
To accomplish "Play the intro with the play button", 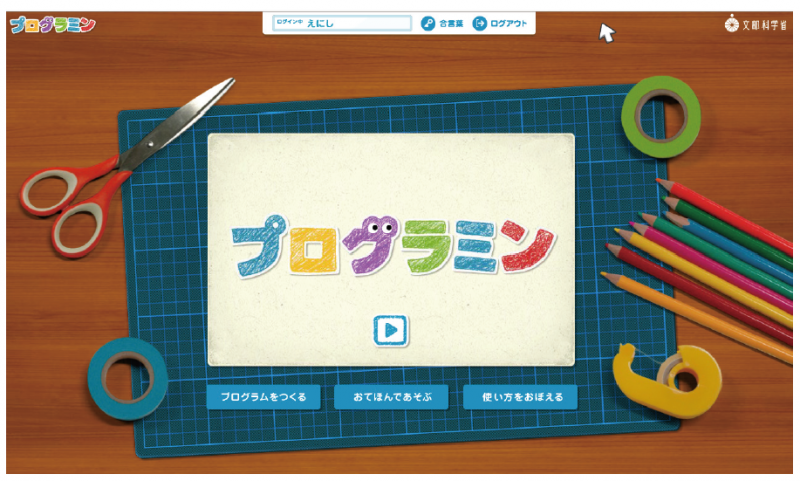I will [391, 331].
